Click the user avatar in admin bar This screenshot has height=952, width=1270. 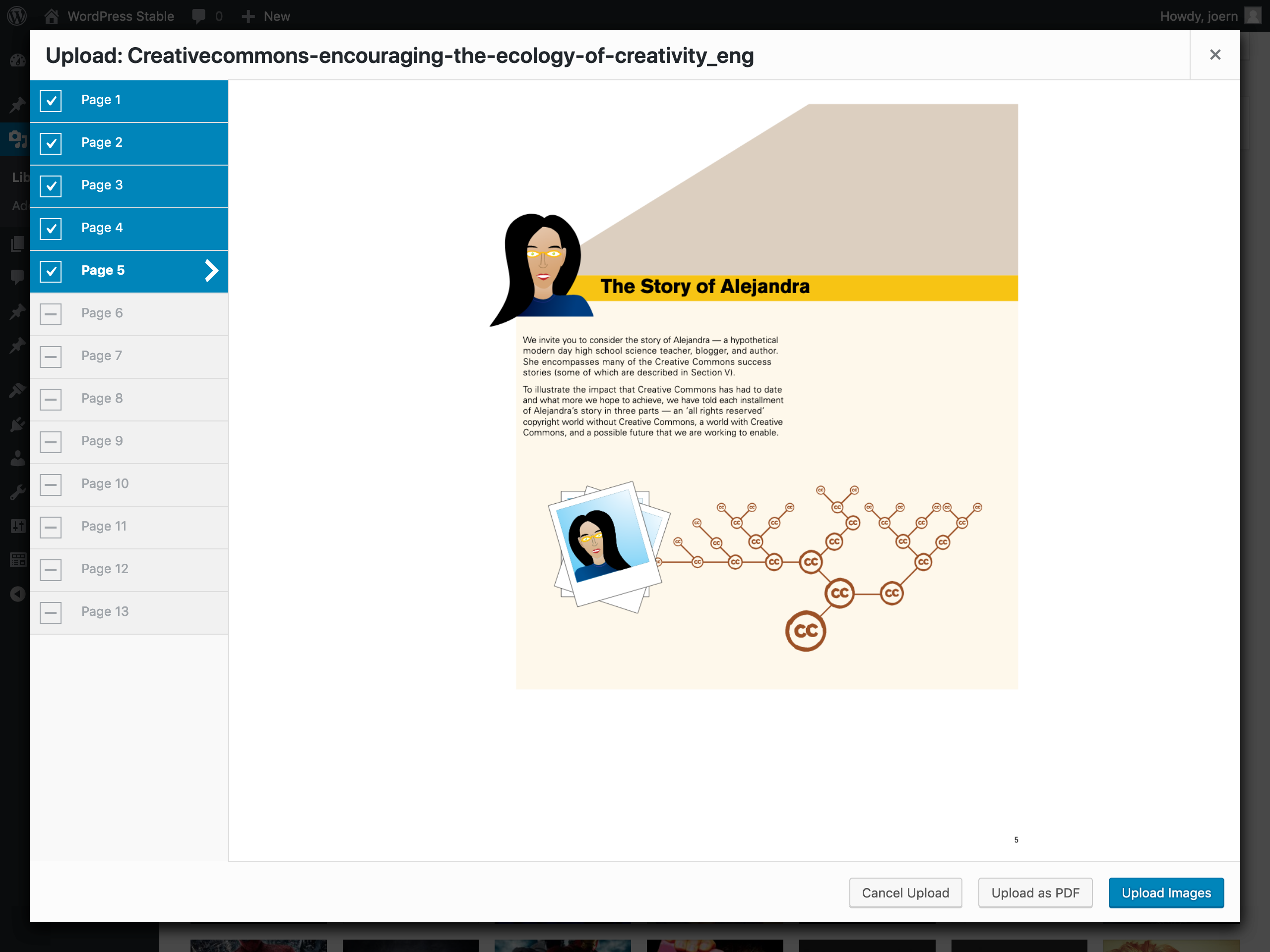1253,15
